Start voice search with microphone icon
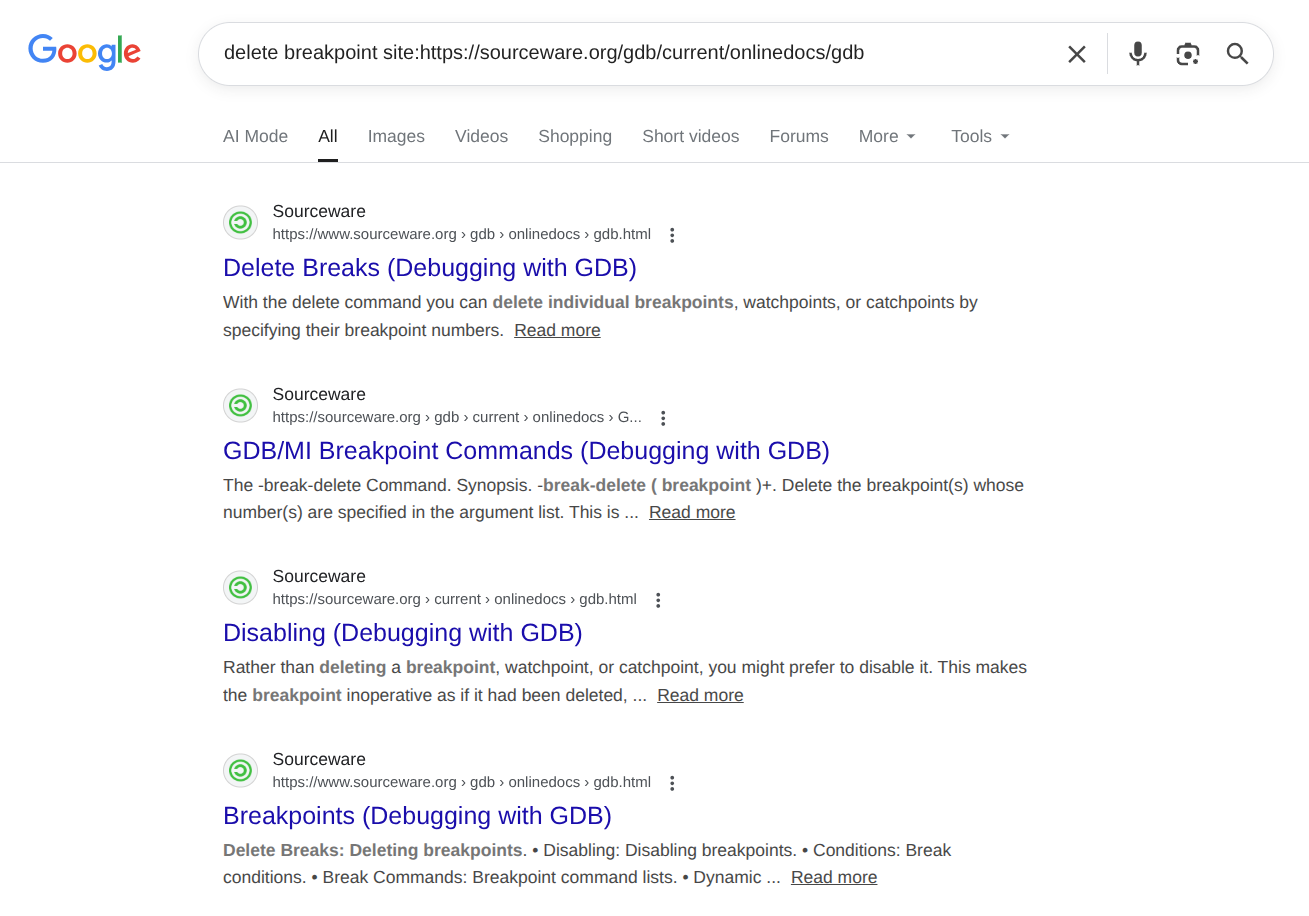This screenshot has height=916, width=1309. [1137, 54]
